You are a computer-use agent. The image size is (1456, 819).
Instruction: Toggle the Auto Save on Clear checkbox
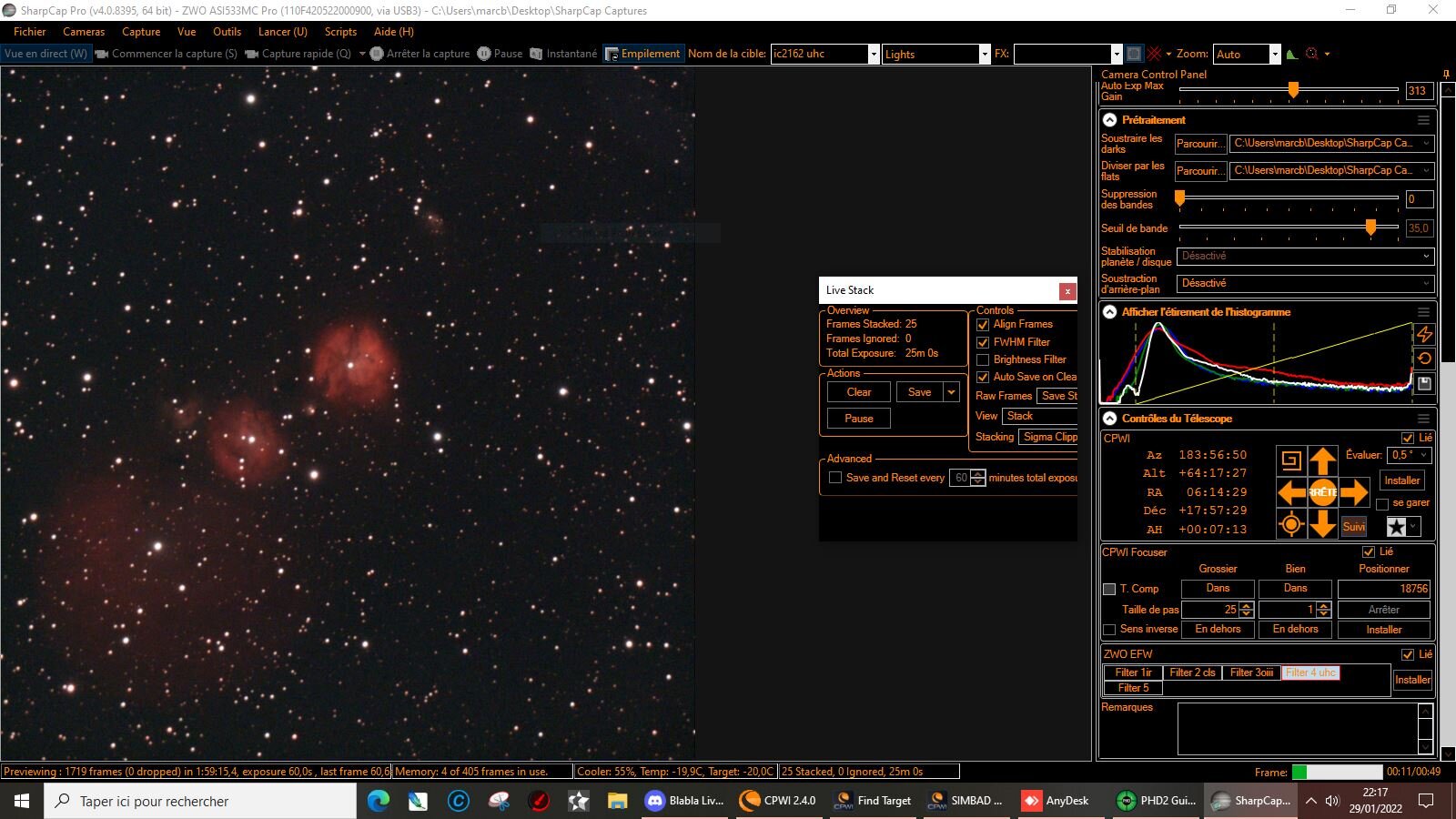point(983,377)
